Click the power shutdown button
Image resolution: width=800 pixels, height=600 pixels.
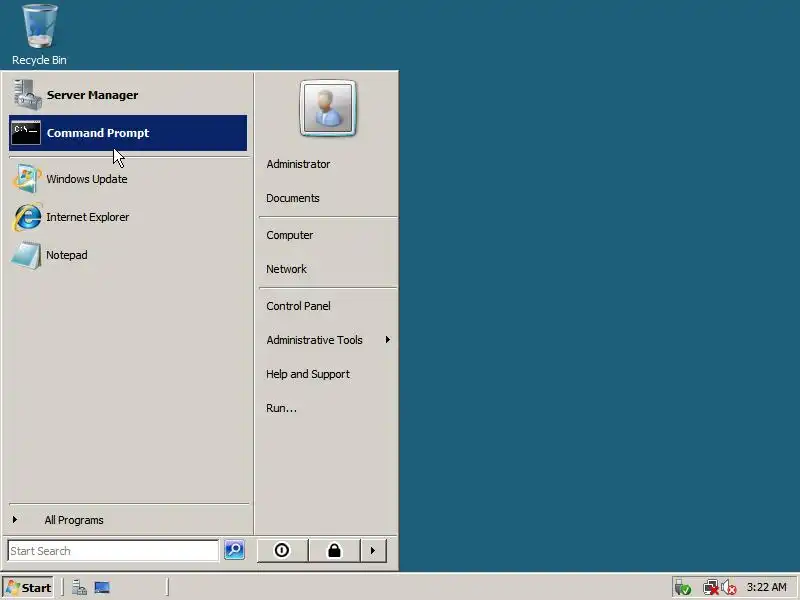(282, 551)
